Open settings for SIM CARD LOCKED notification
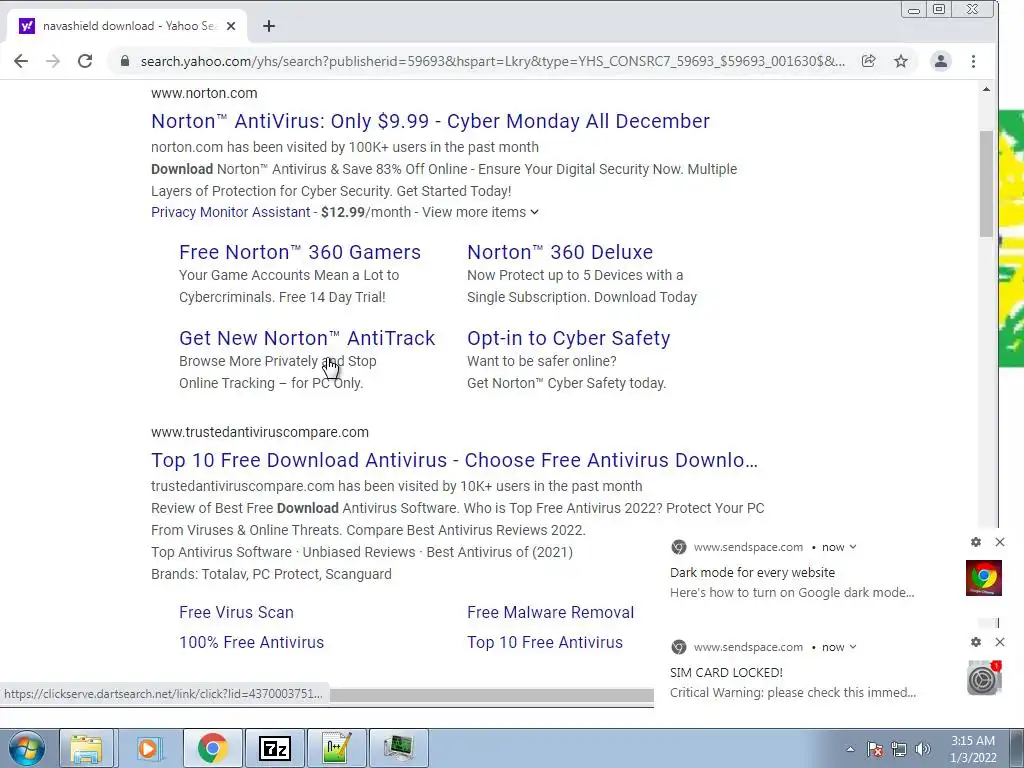This screenshot has height=768, width=1024. coord(976,642)
